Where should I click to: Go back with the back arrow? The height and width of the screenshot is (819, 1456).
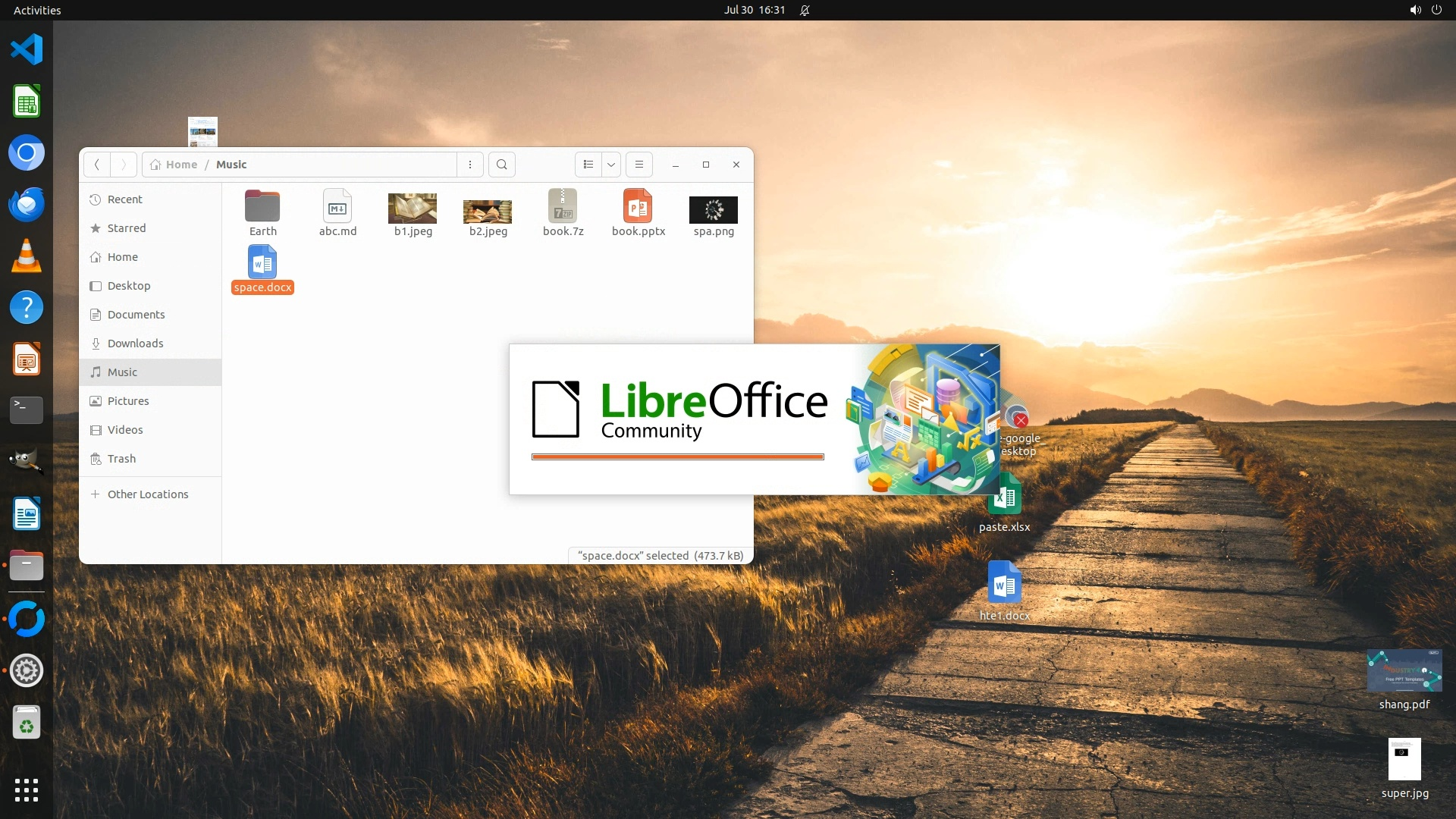pyautogui.click(x=96, y=165)
